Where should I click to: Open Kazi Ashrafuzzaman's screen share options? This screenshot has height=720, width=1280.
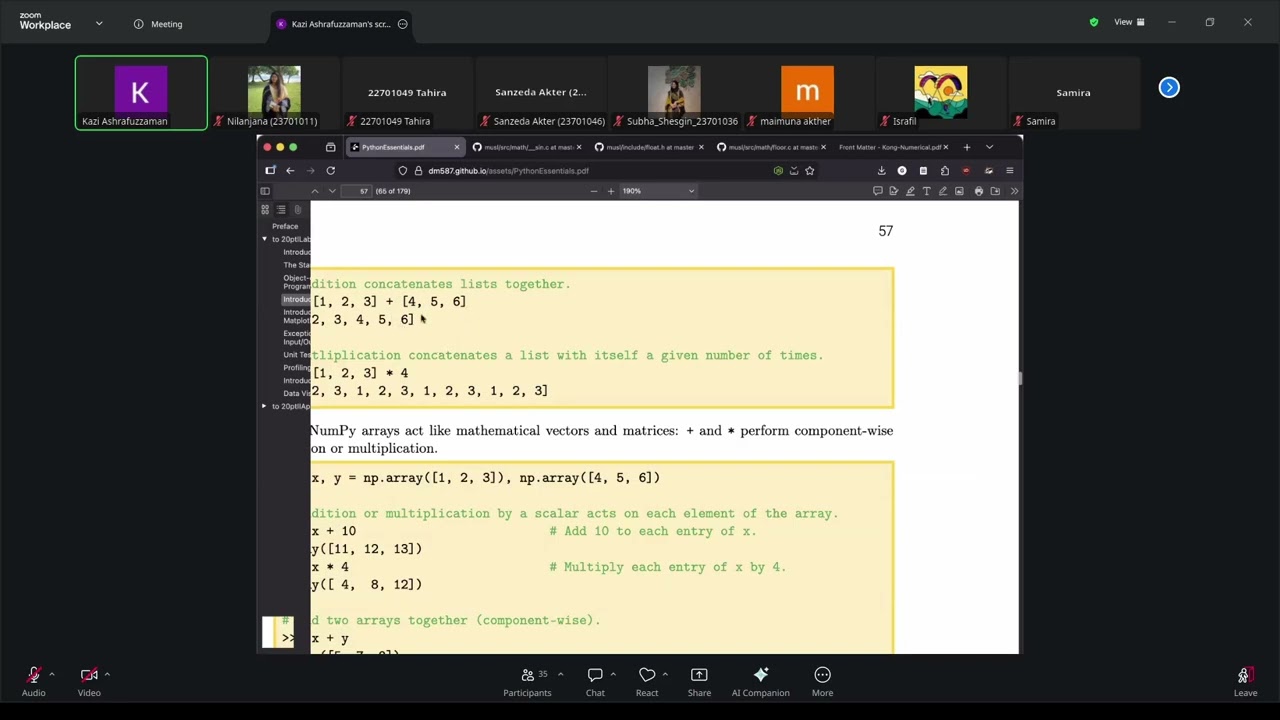point(403,24)
